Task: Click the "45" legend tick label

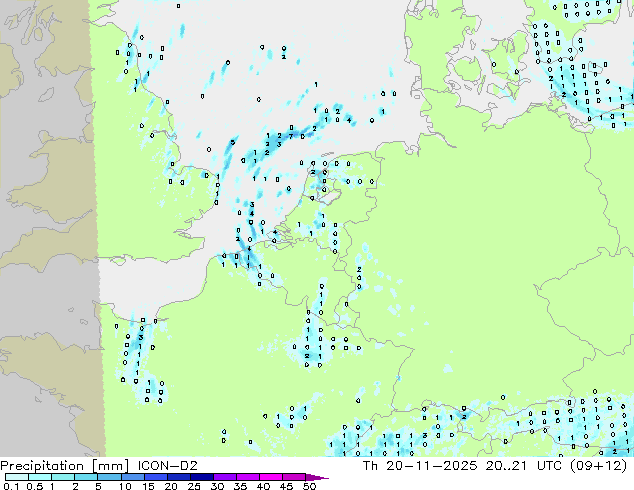Action: tap(286, 486)
